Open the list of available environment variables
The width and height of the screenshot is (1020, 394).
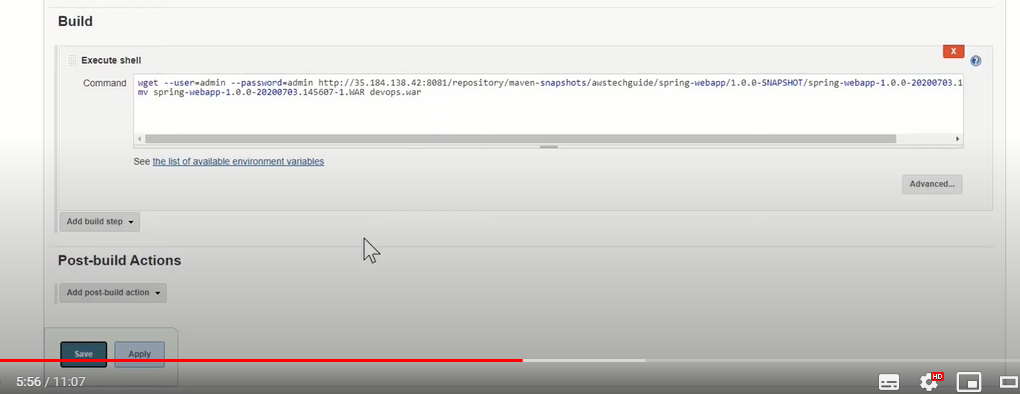[x=238, y=161]
